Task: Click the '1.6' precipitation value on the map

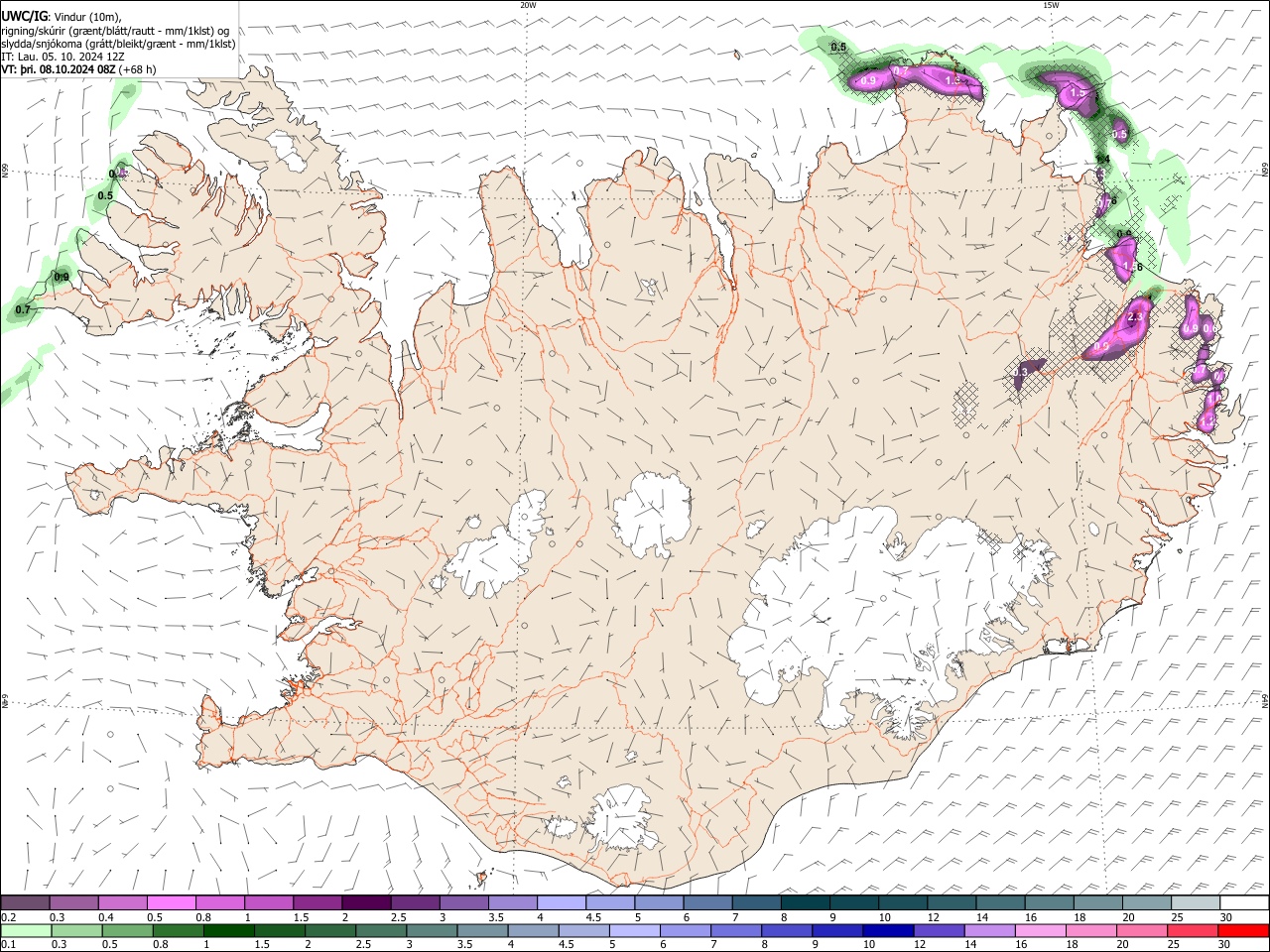Action: (x=1135, y=268)
